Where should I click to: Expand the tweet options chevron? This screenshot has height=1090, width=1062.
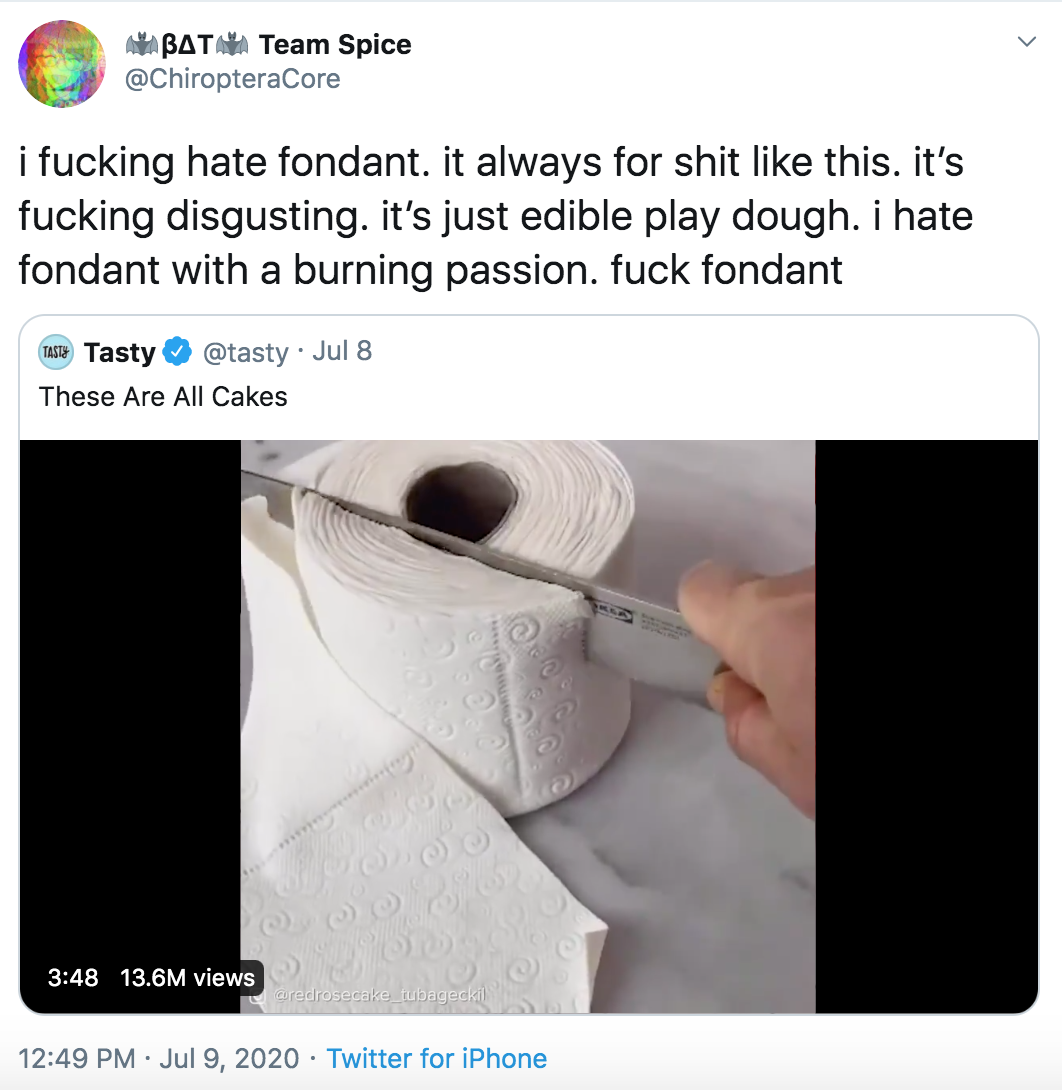click(x=1026, y=42)
